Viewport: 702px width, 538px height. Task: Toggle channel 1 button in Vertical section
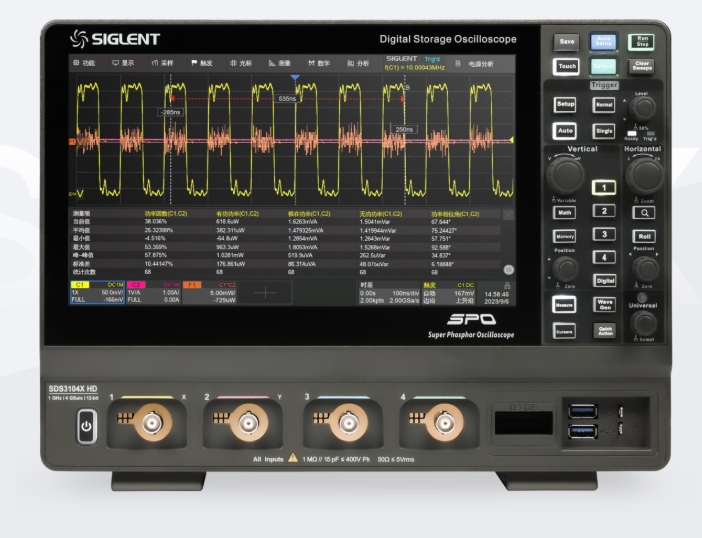click(603, 187)
